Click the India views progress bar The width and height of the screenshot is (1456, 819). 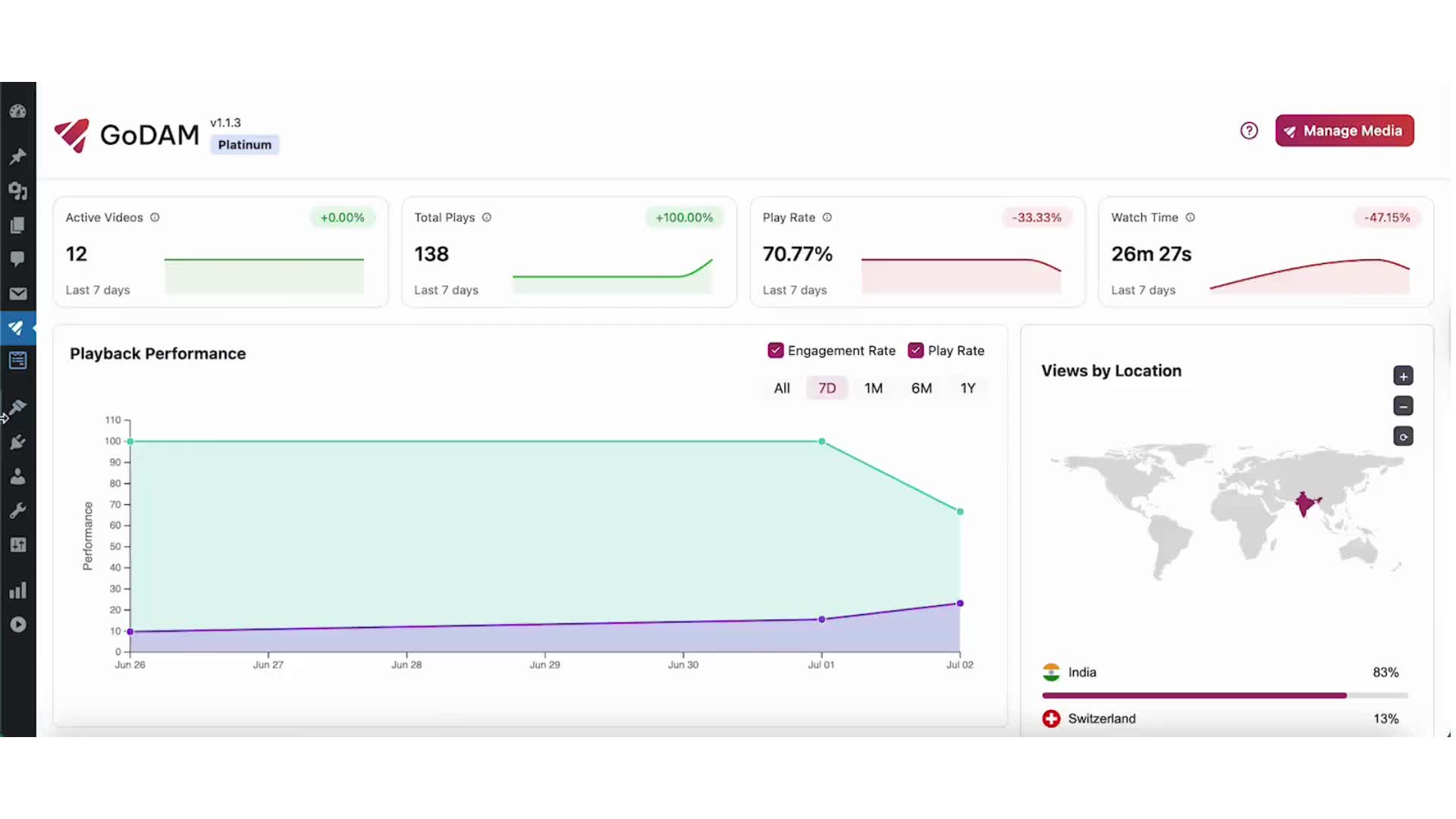(1224, 695)
